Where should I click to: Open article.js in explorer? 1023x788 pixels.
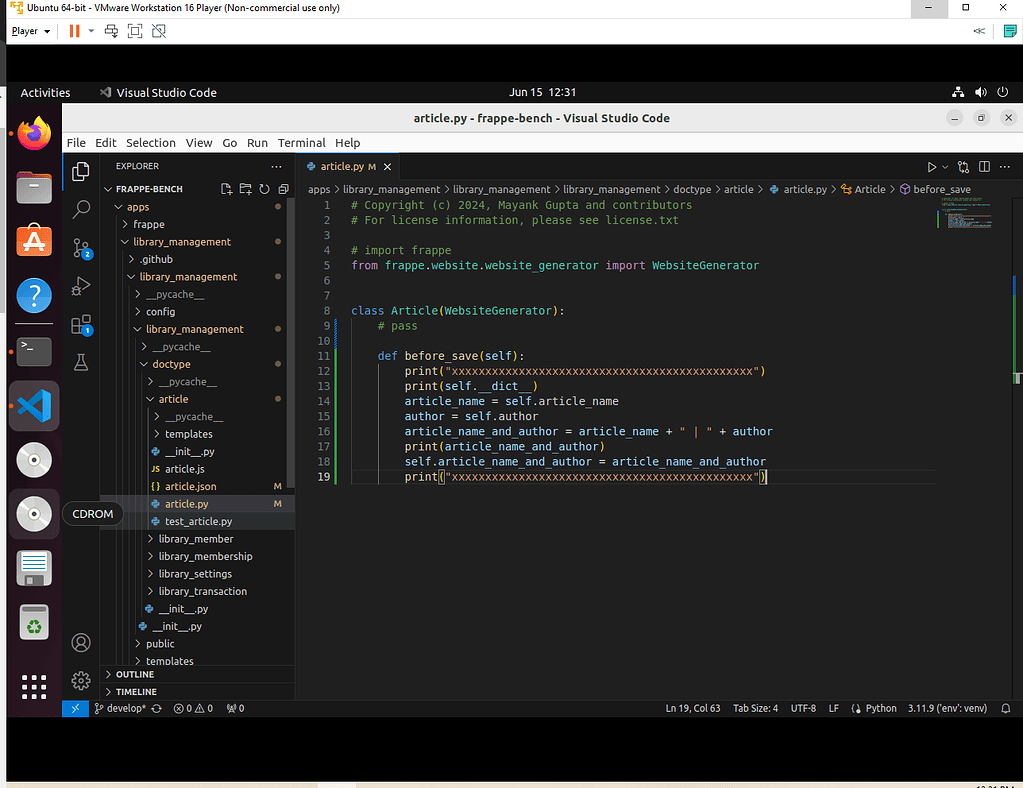185,469
